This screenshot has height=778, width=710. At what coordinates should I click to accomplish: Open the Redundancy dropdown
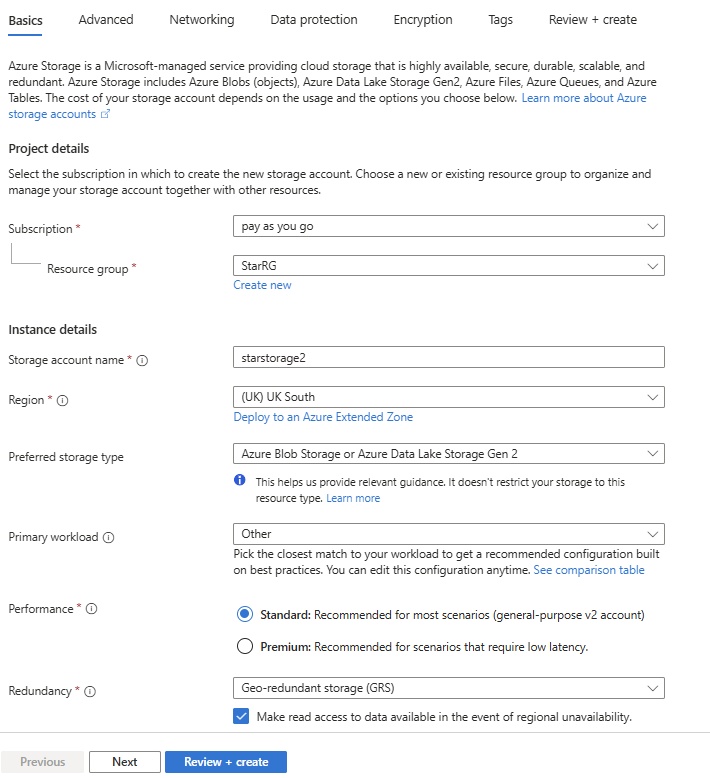448,688
